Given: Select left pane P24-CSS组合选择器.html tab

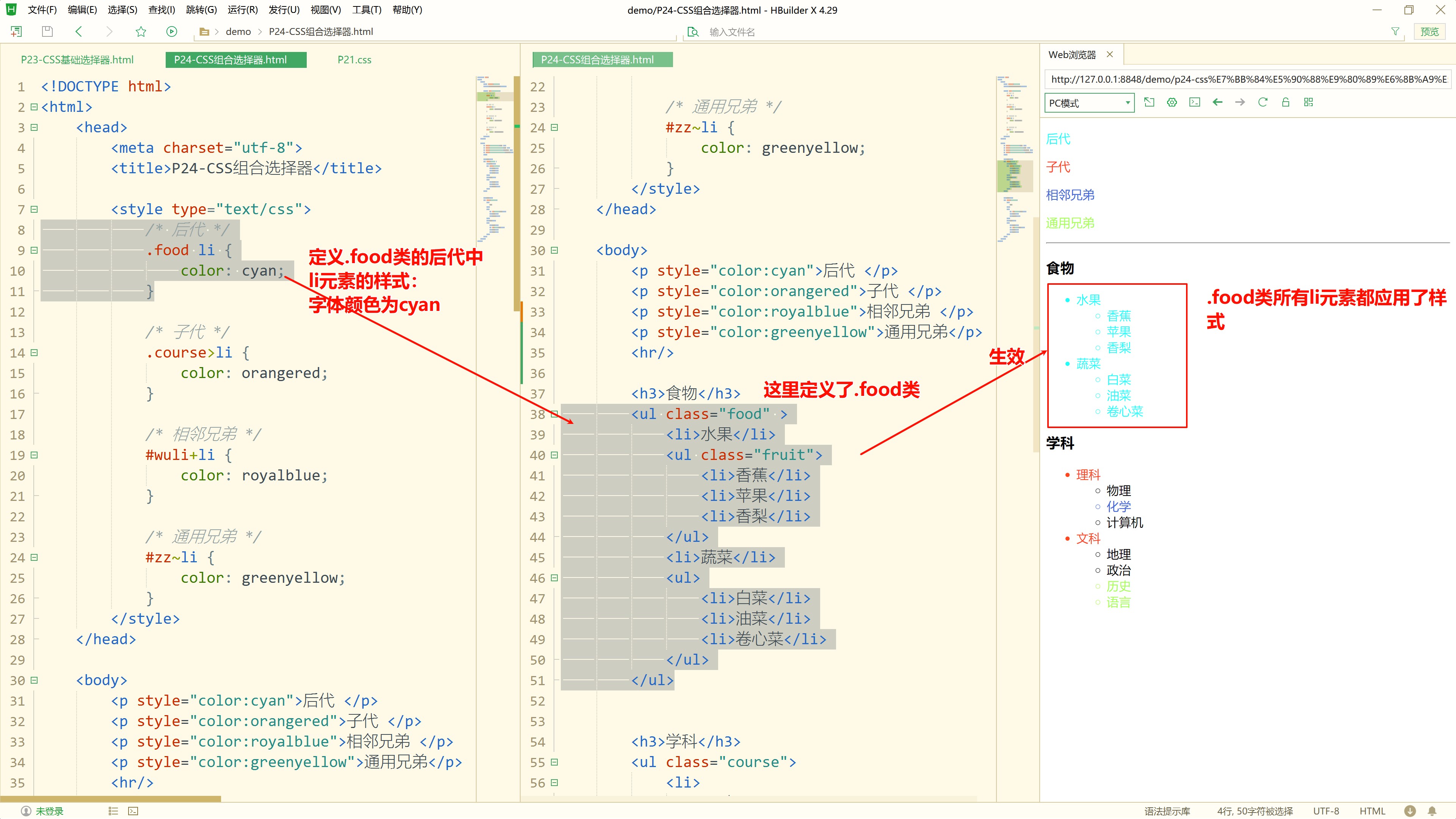Looking at the screenshot, I should 236,60.
